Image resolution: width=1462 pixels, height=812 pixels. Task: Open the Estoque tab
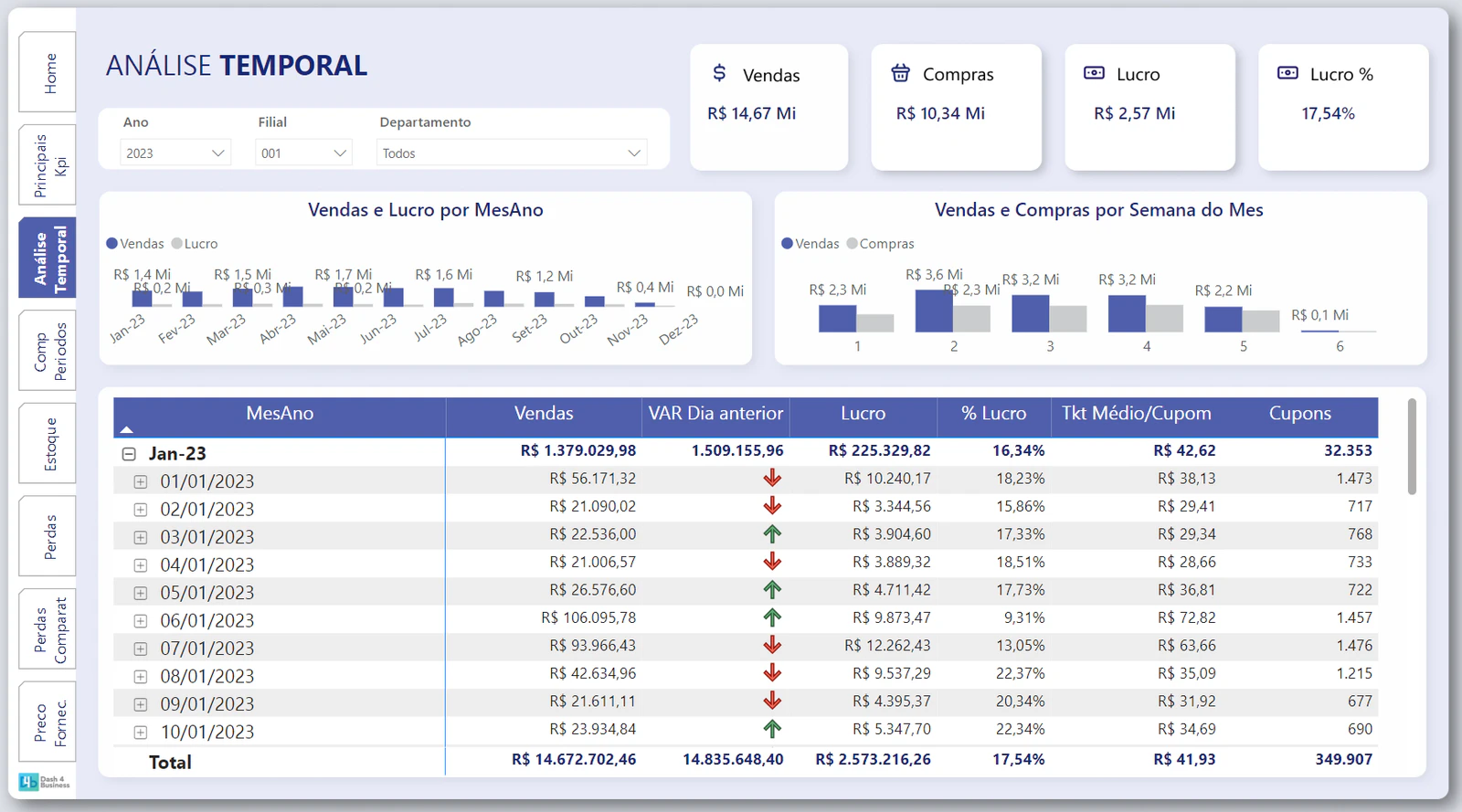(48, 444)
